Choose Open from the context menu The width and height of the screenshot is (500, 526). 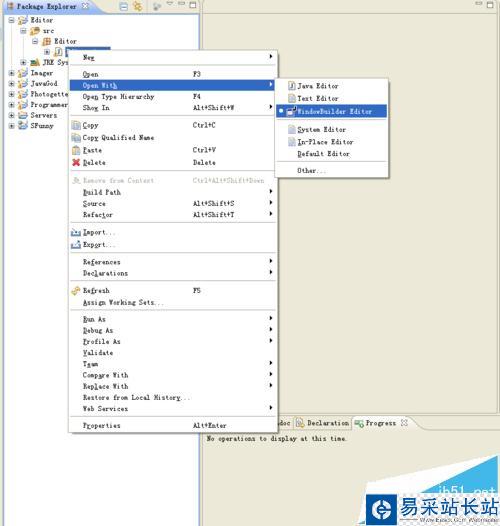[173, 74]
